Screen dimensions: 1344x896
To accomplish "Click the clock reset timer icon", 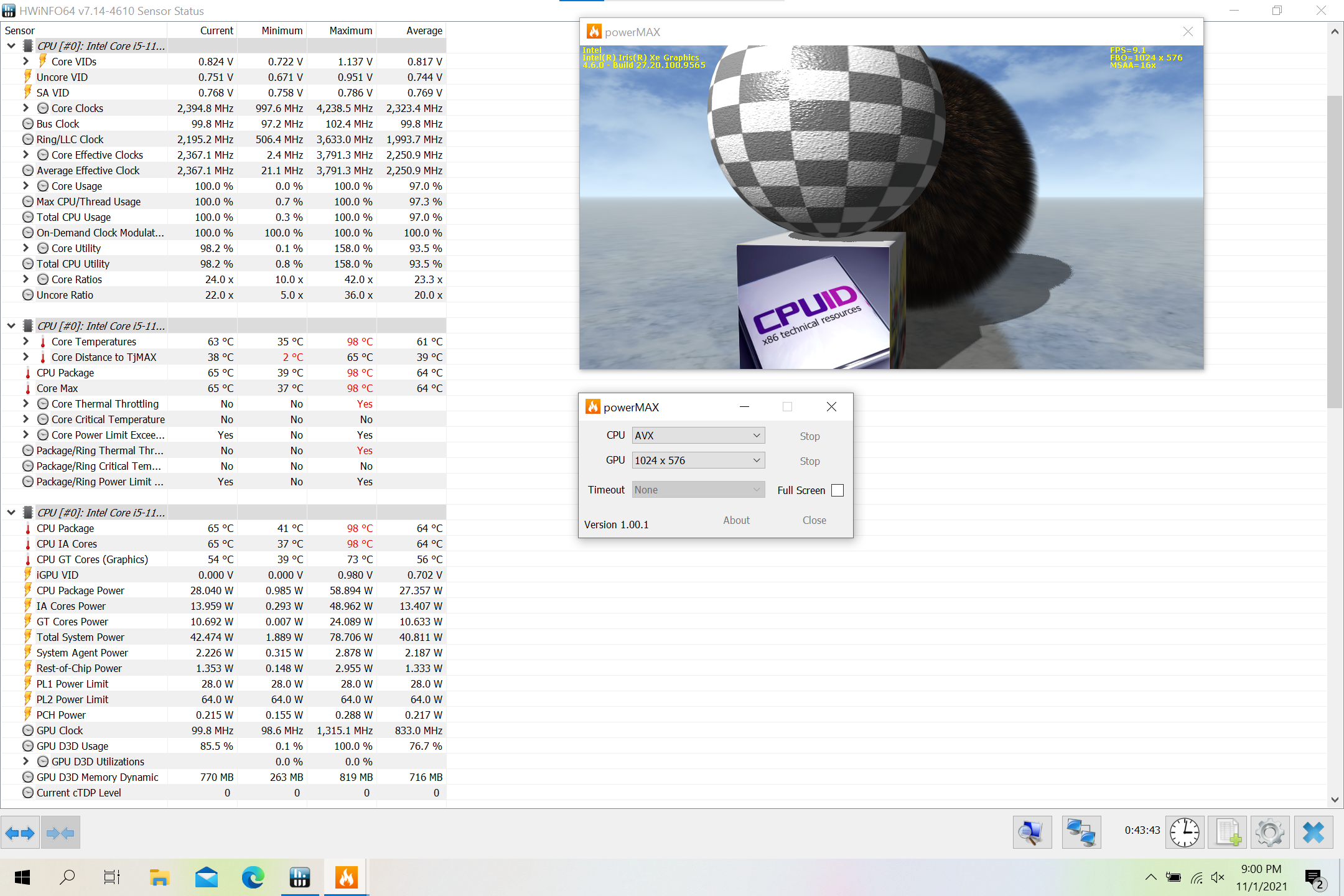I will click(1184, 833).
